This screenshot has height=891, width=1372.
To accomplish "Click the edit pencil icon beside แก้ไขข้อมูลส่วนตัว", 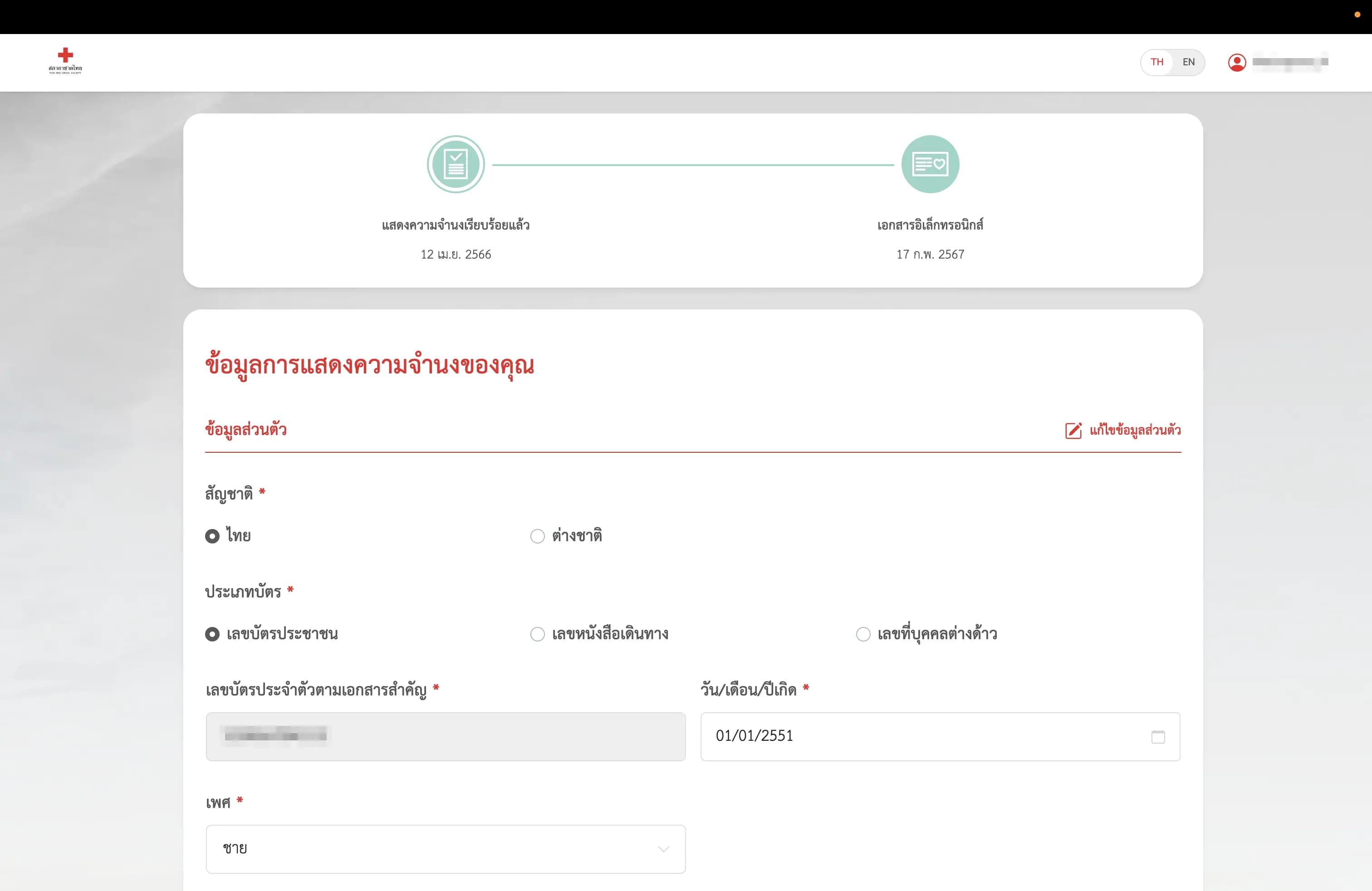I will 1073,431.
